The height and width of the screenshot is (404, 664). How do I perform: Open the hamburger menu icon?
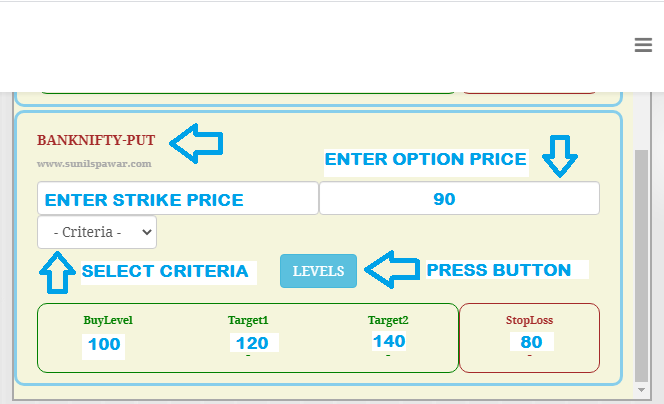(x=643, y=45)
